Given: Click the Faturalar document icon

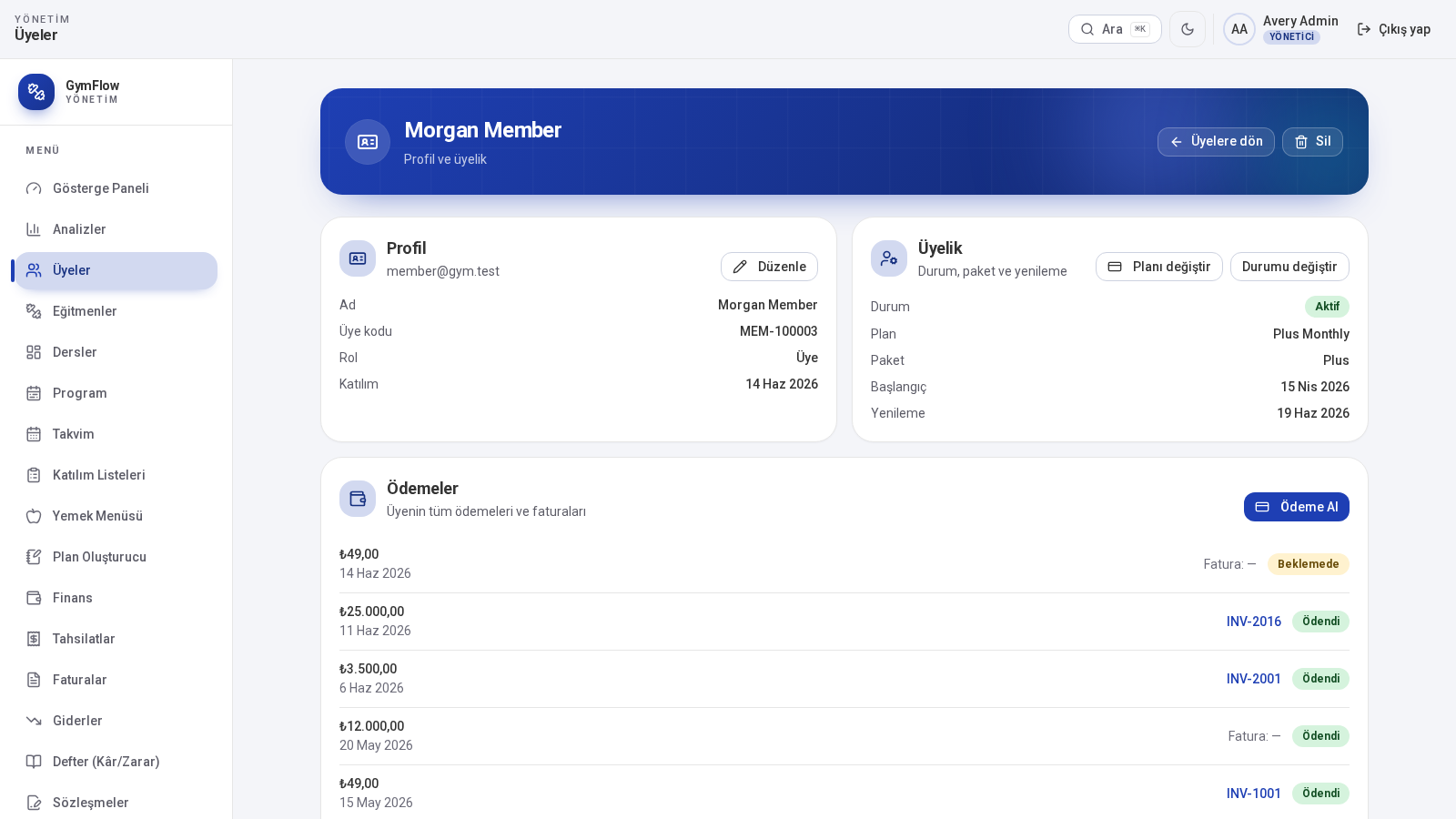Looking at the screenshot, I should [x=34, y=680].
